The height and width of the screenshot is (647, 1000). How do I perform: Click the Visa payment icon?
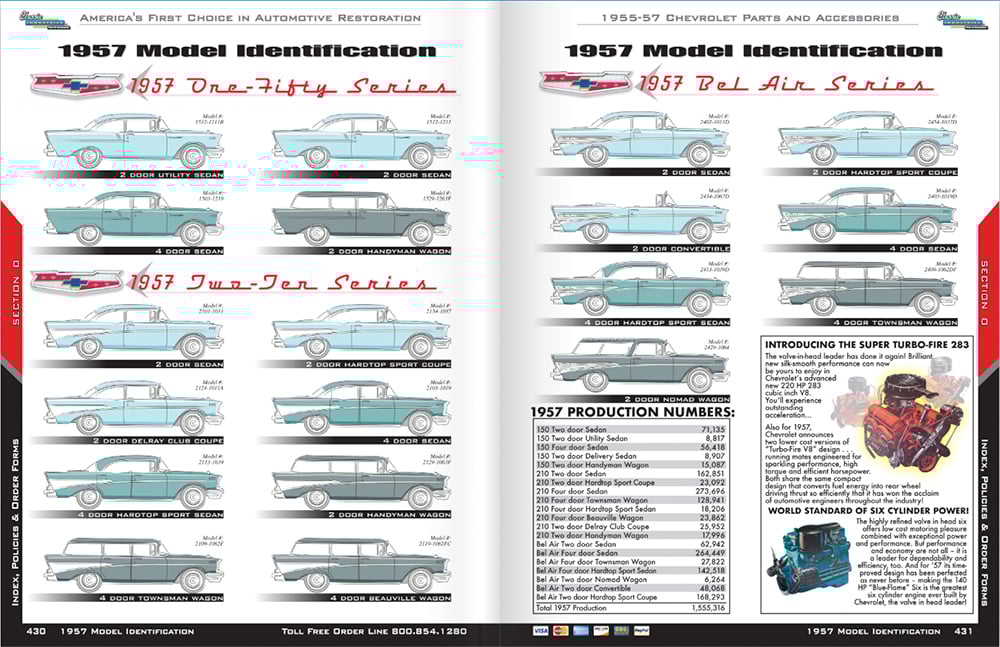tap(540, 630)
